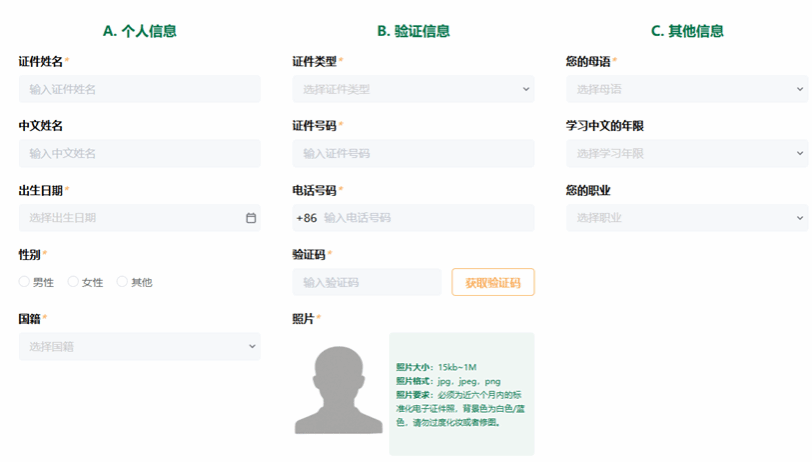
Task: Focus the 输入中文姓名 text field
Action: point(139,153)
